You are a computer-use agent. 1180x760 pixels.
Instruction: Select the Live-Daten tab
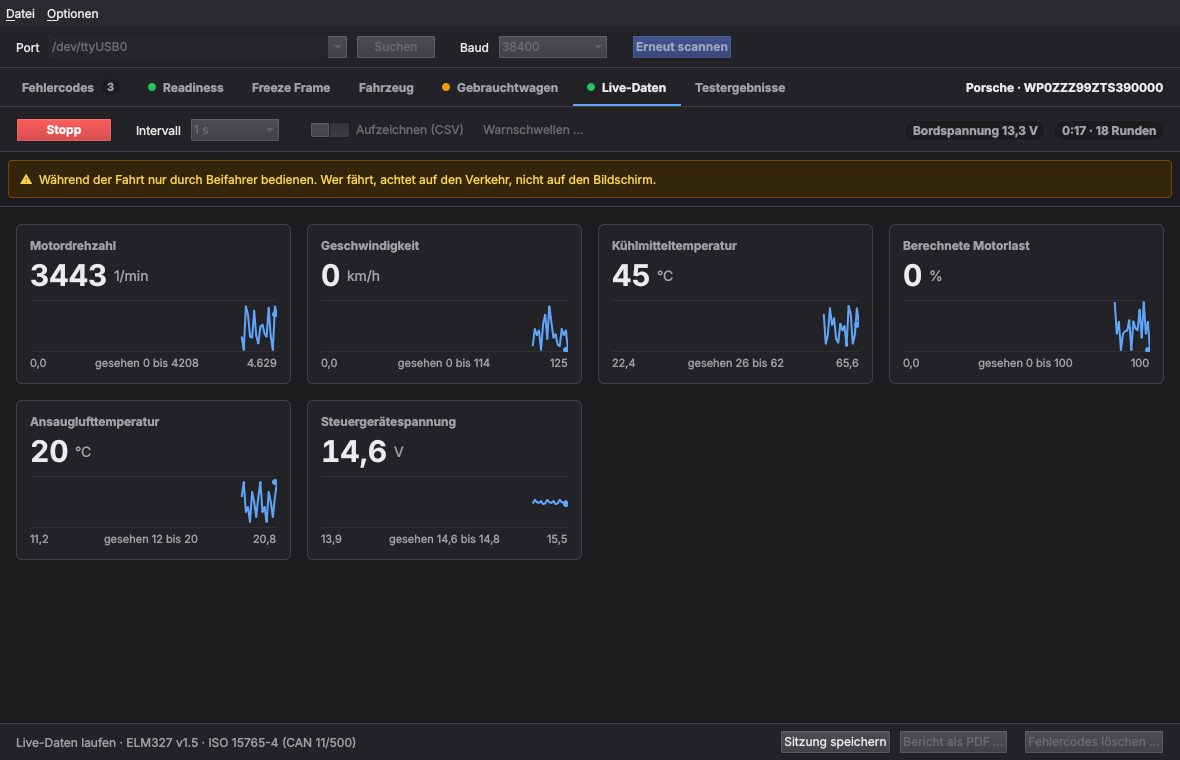626,87
